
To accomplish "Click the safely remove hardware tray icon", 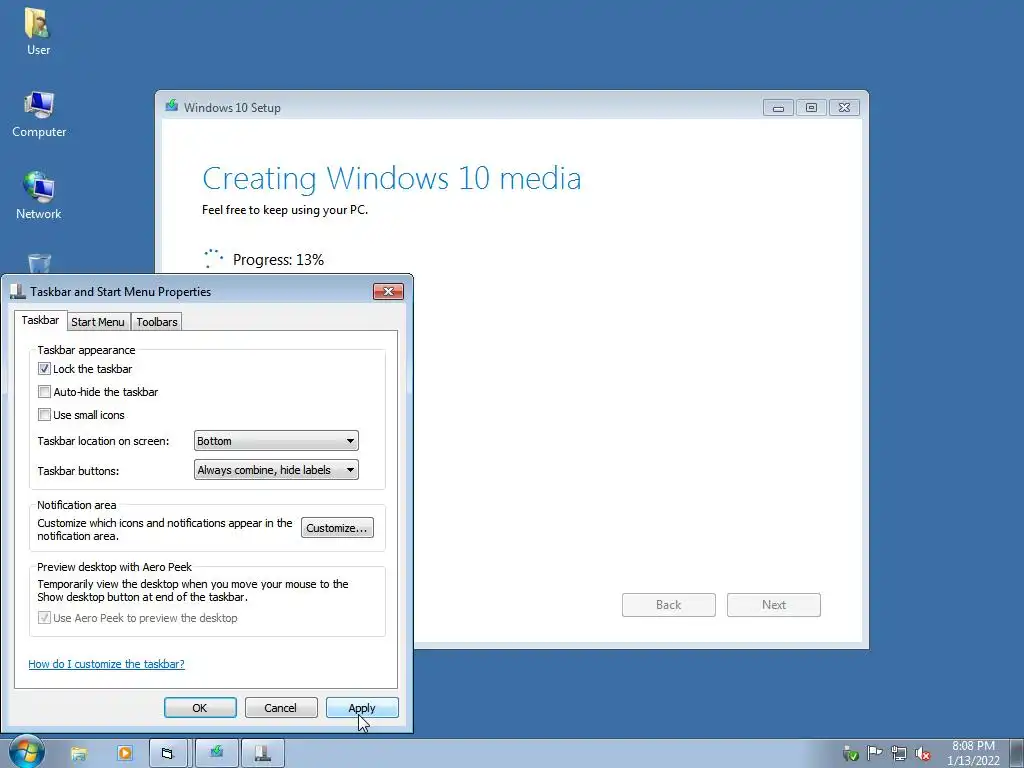I will click(x=850, y=754).
